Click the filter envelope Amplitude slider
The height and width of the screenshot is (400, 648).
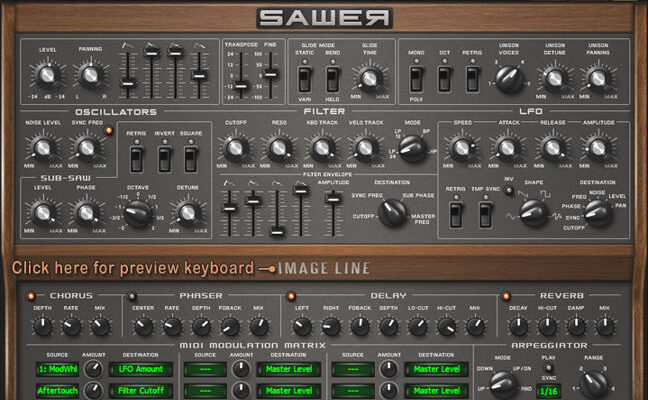click(331, 200)
